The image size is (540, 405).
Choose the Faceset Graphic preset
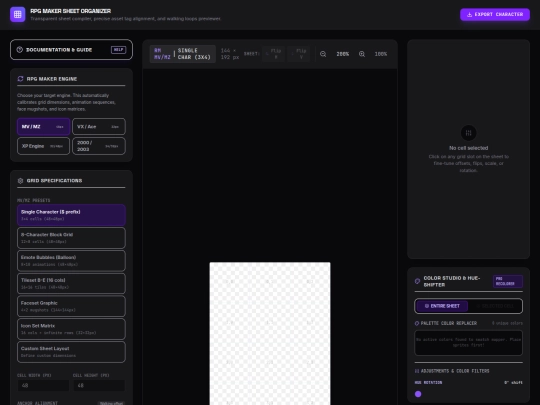click(x=71, y=306)
